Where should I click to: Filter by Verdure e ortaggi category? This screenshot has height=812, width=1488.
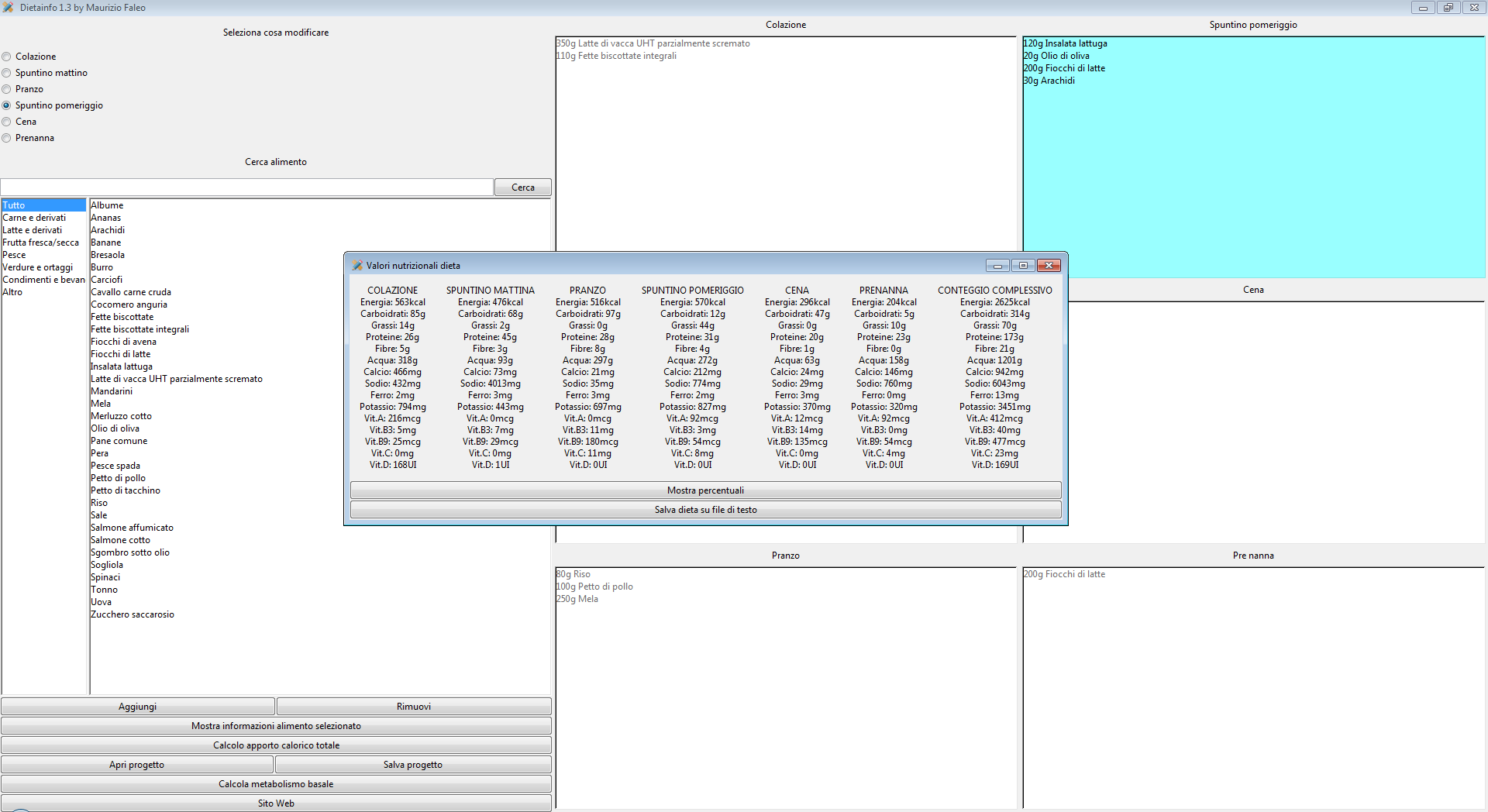click(x=38, y=267)
